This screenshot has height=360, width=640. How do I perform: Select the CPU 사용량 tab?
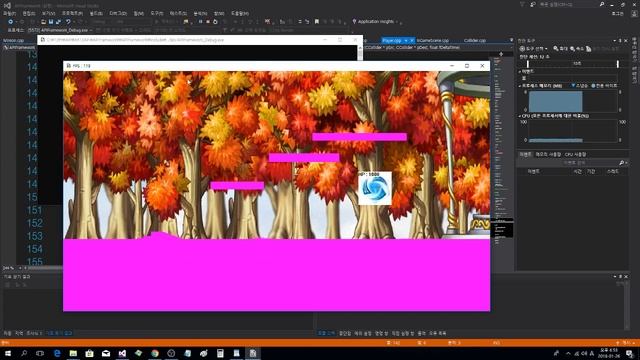[x=576, y=154]
